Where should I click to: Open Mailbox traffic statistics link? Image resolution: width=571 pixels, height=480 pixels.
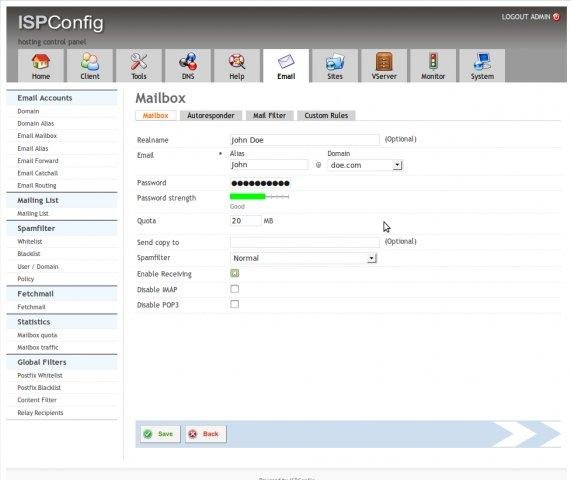[x=38, y=347]
